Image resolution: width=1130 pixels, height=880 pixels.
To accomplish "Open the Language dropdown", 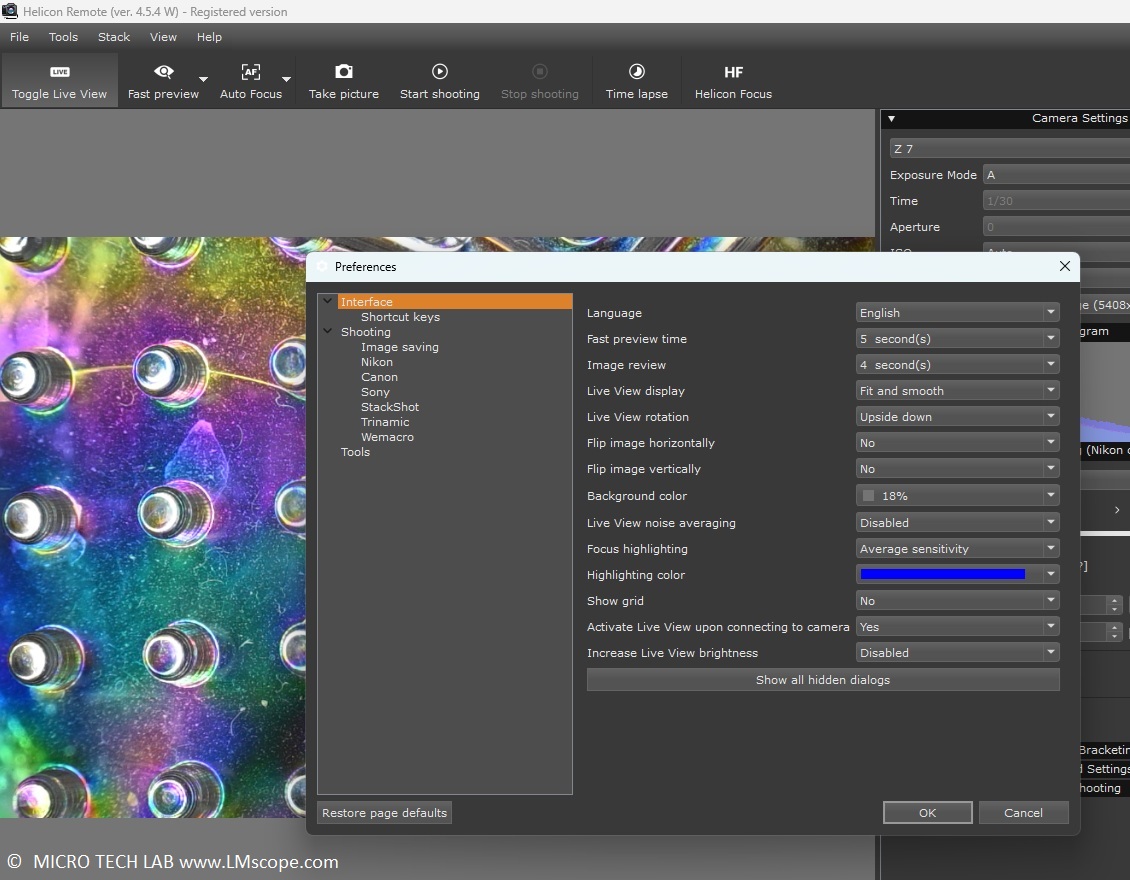I will [x=957, y=313].
